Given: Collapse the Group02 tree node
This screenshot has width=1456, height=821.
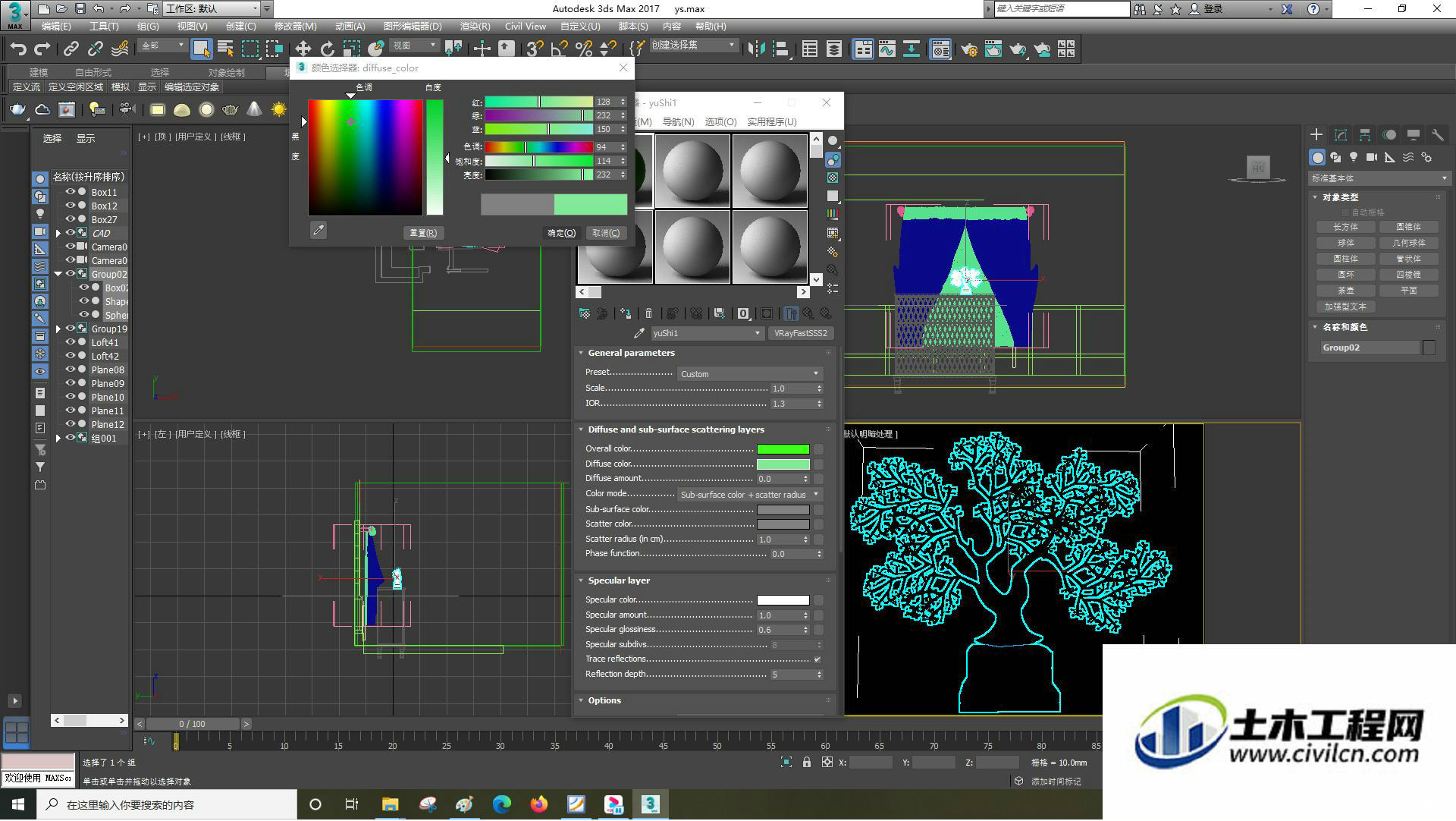Looking at the screenshot, I should [x=58, y=274].
